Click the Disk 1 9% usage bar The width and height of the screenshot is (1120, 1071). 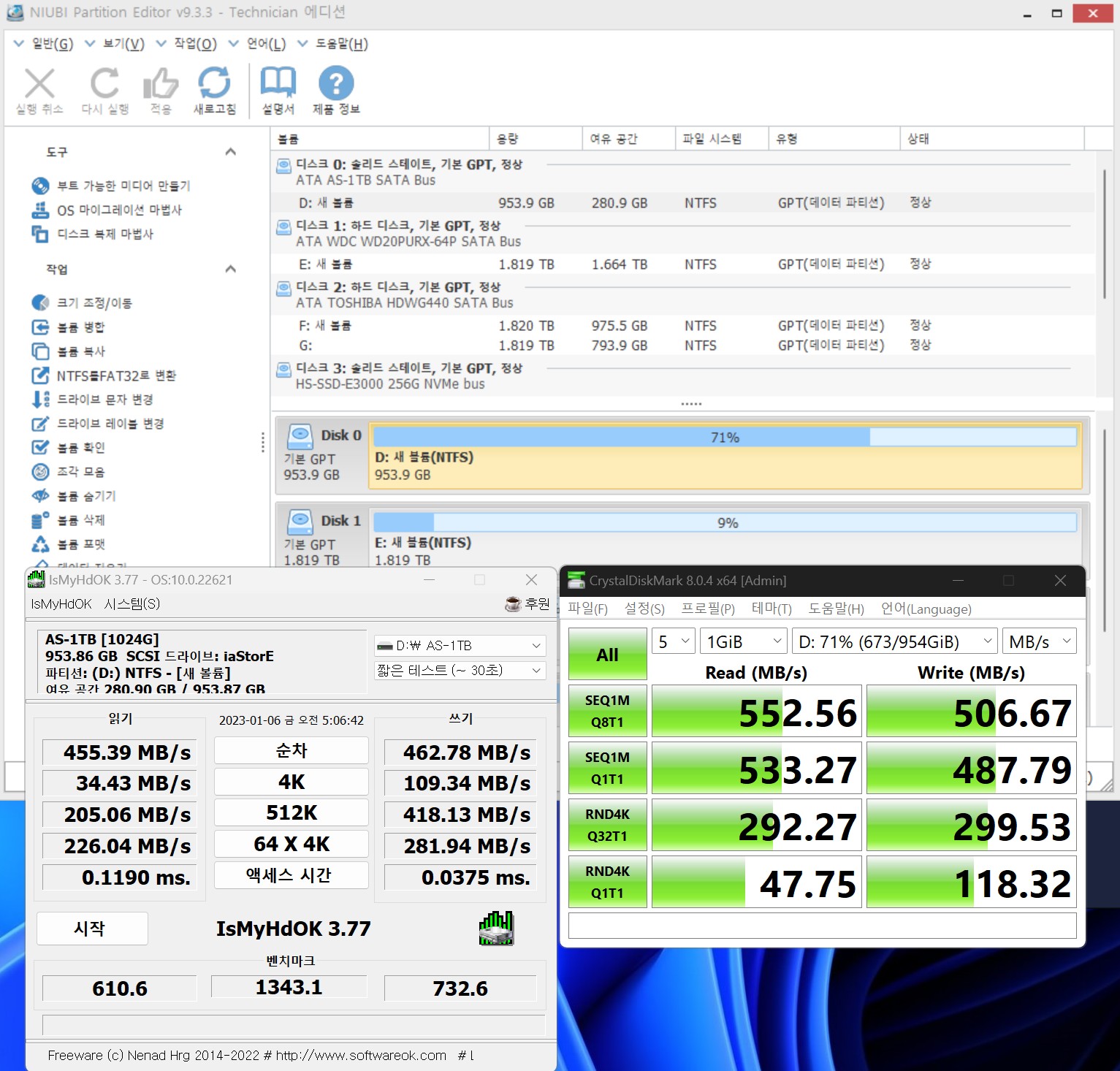coord(725,522)
